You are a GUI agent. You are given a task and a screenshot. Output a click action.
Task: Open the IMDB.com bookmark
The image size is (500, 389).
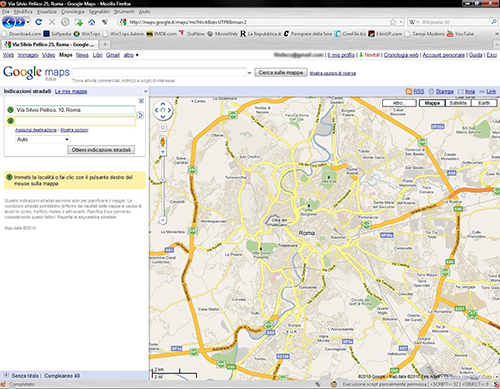(x=161, y=34)
